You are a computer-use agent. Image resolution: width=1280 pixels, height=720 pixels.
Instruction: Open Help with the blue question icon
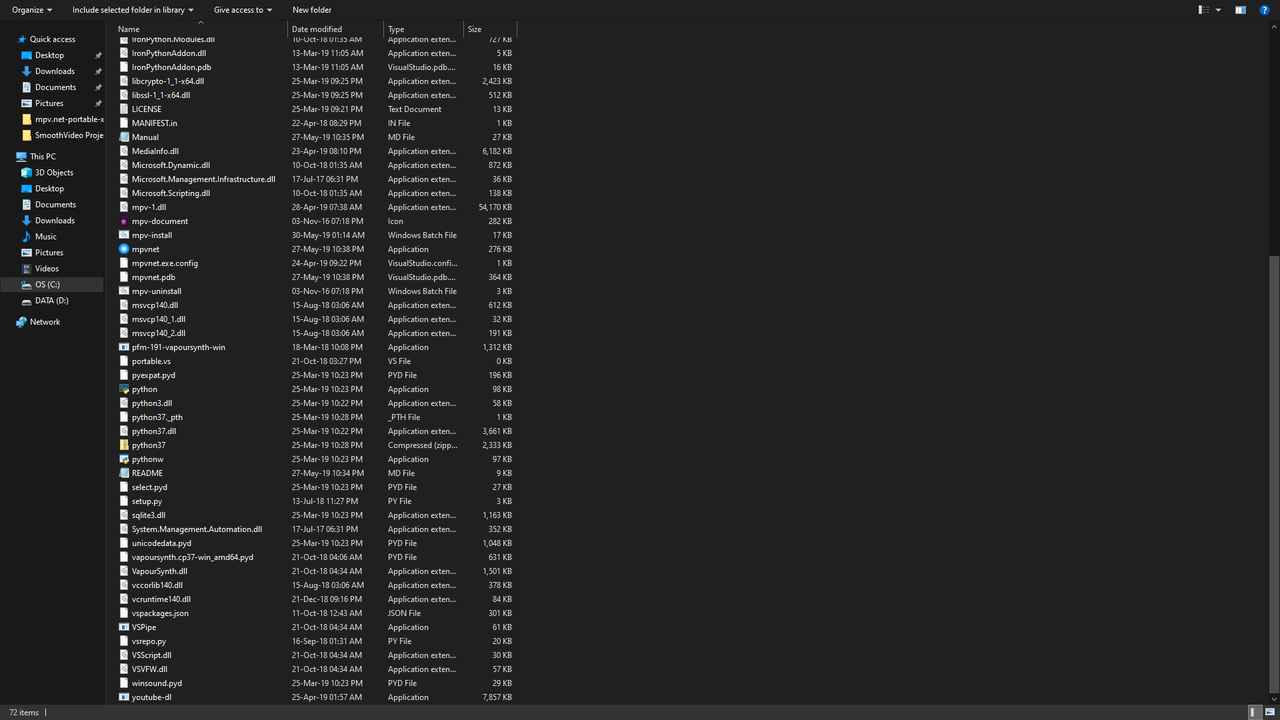pos(1265,10)
